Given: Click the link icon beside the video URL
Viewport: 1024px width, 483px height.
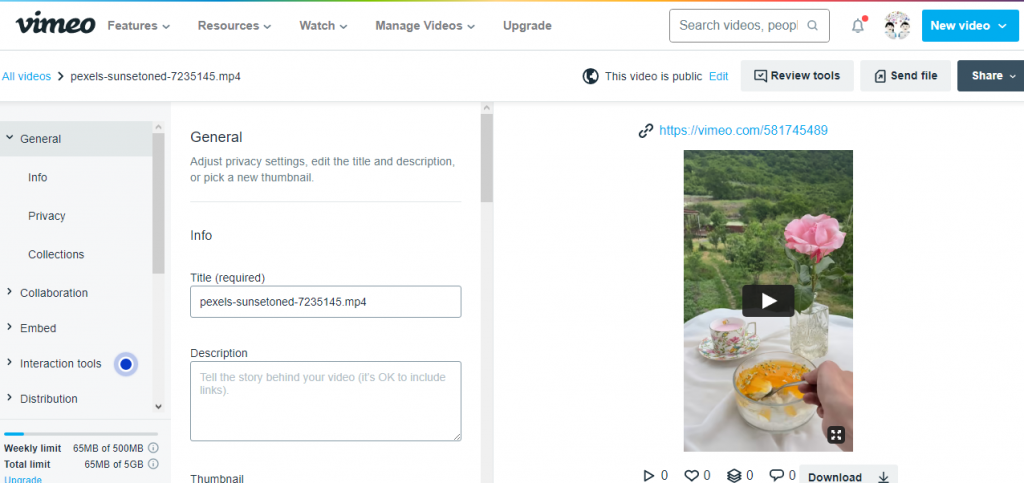Looking at the screenshot, I should click(x=646, y=131).
